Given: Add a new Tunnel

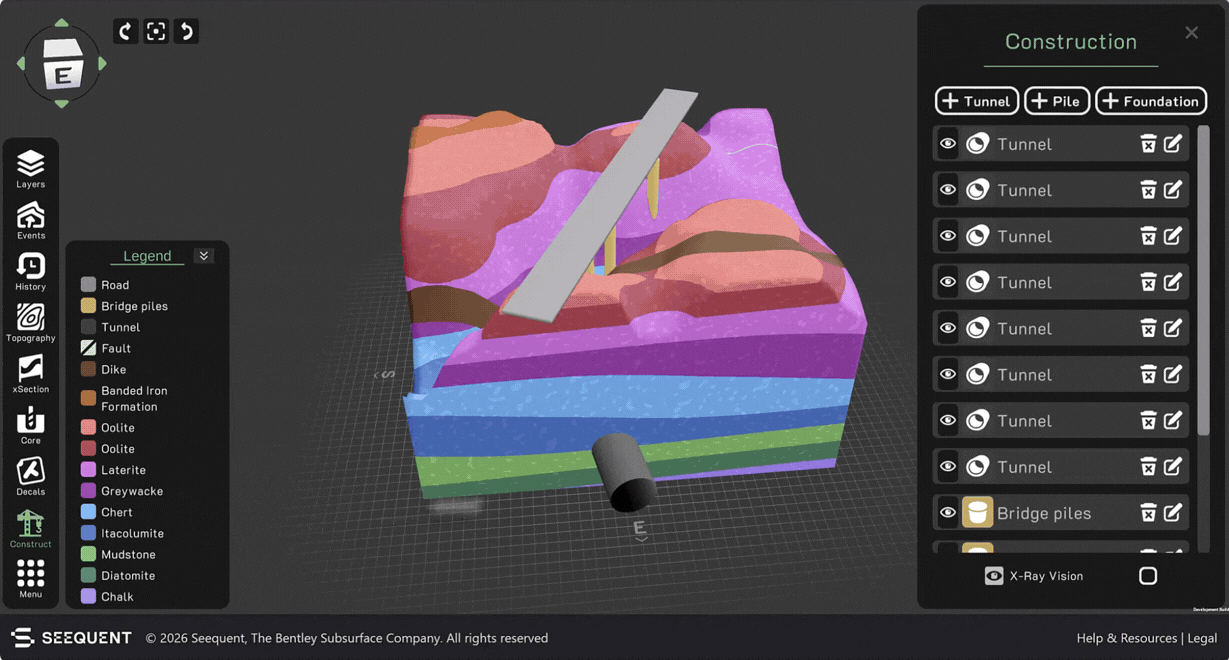Looking at the screenshot, I should pyautogui.click(x=977, y=101).
